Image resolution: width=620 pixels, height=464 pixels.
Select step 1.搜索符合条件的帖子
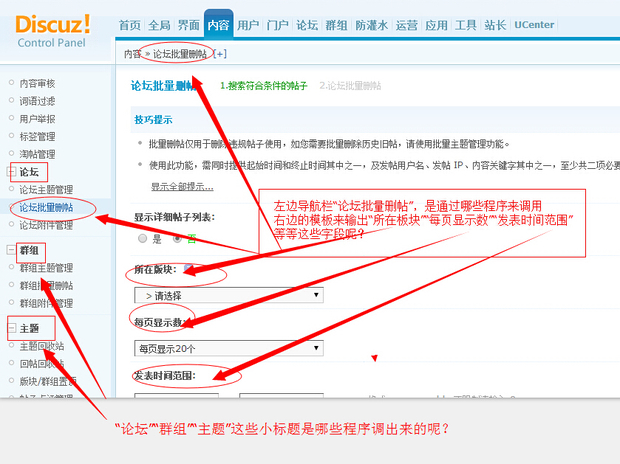pyautogui.click(x=264, y=85)
